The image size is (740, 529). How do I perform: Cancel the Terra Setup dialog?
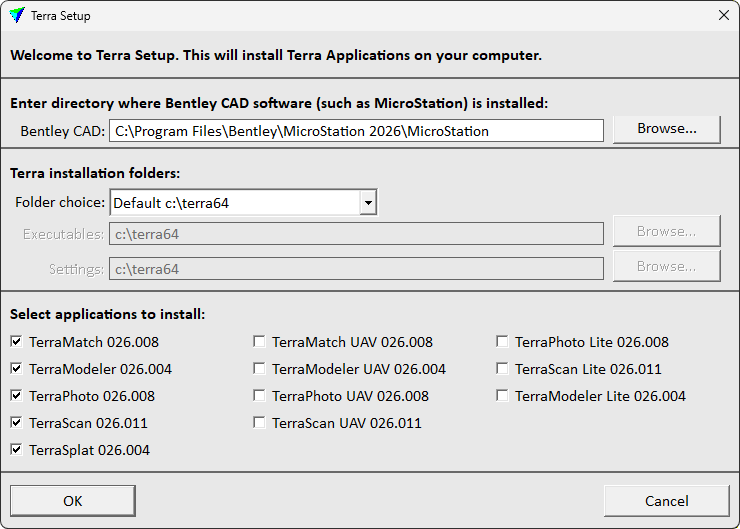tap(666, 501)
